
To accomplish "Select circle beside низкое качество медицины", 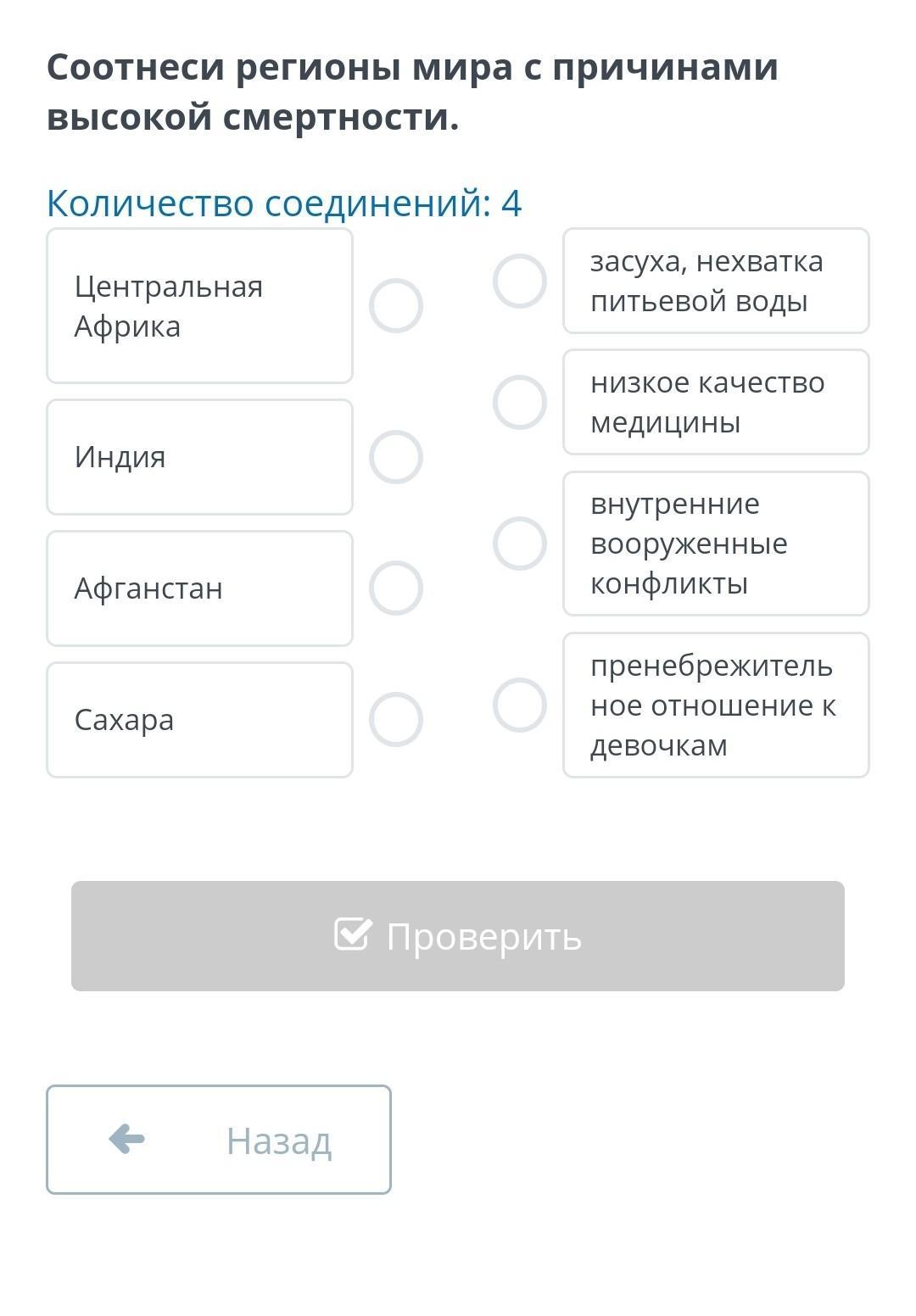I will [x=519, y=402].
